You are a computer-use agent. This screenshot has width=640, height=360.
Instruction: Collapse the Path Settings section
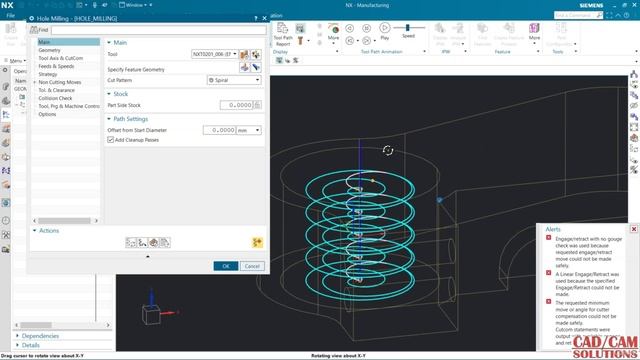109,119
